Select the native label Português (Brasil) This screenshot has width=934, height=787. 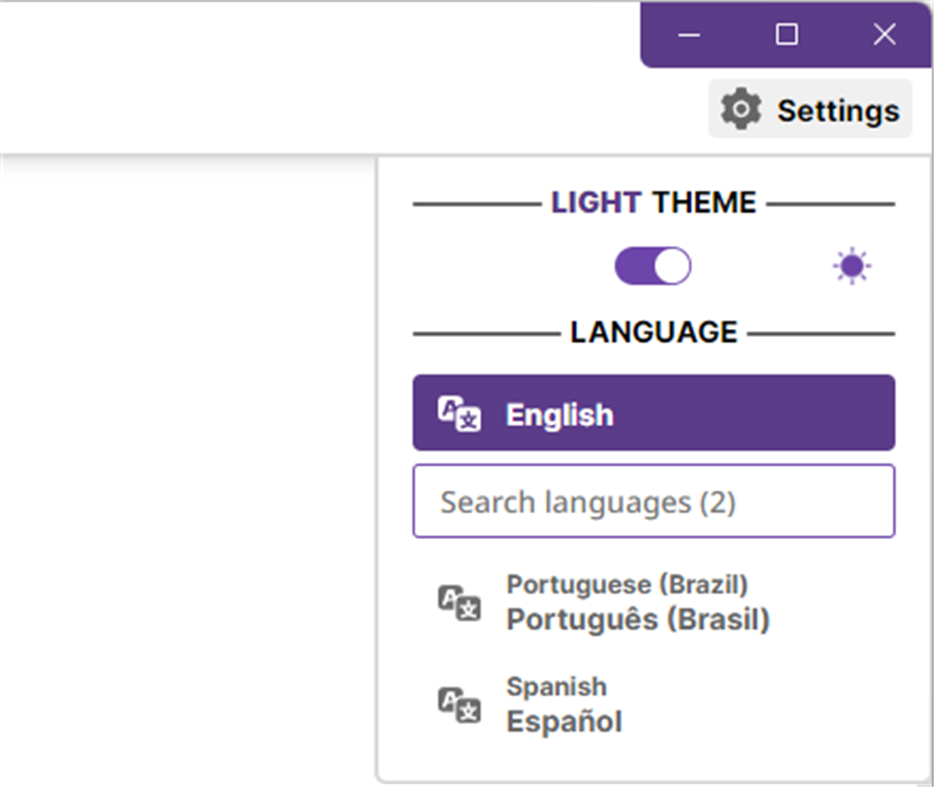(638, 620)
